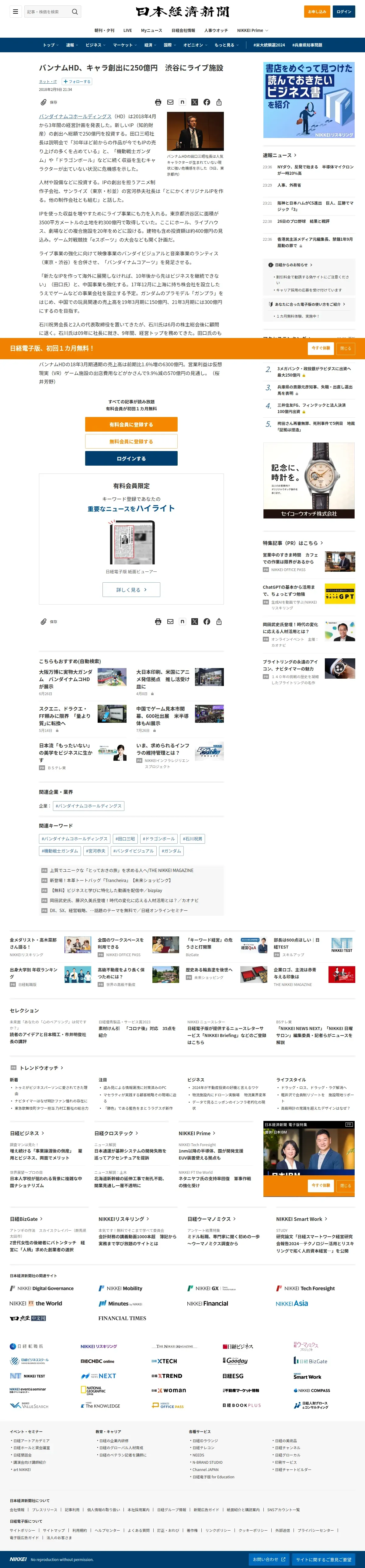Open the National Geographic logo link
The height and width of the screenshot is (1568, 365).
pos(94,1390)
